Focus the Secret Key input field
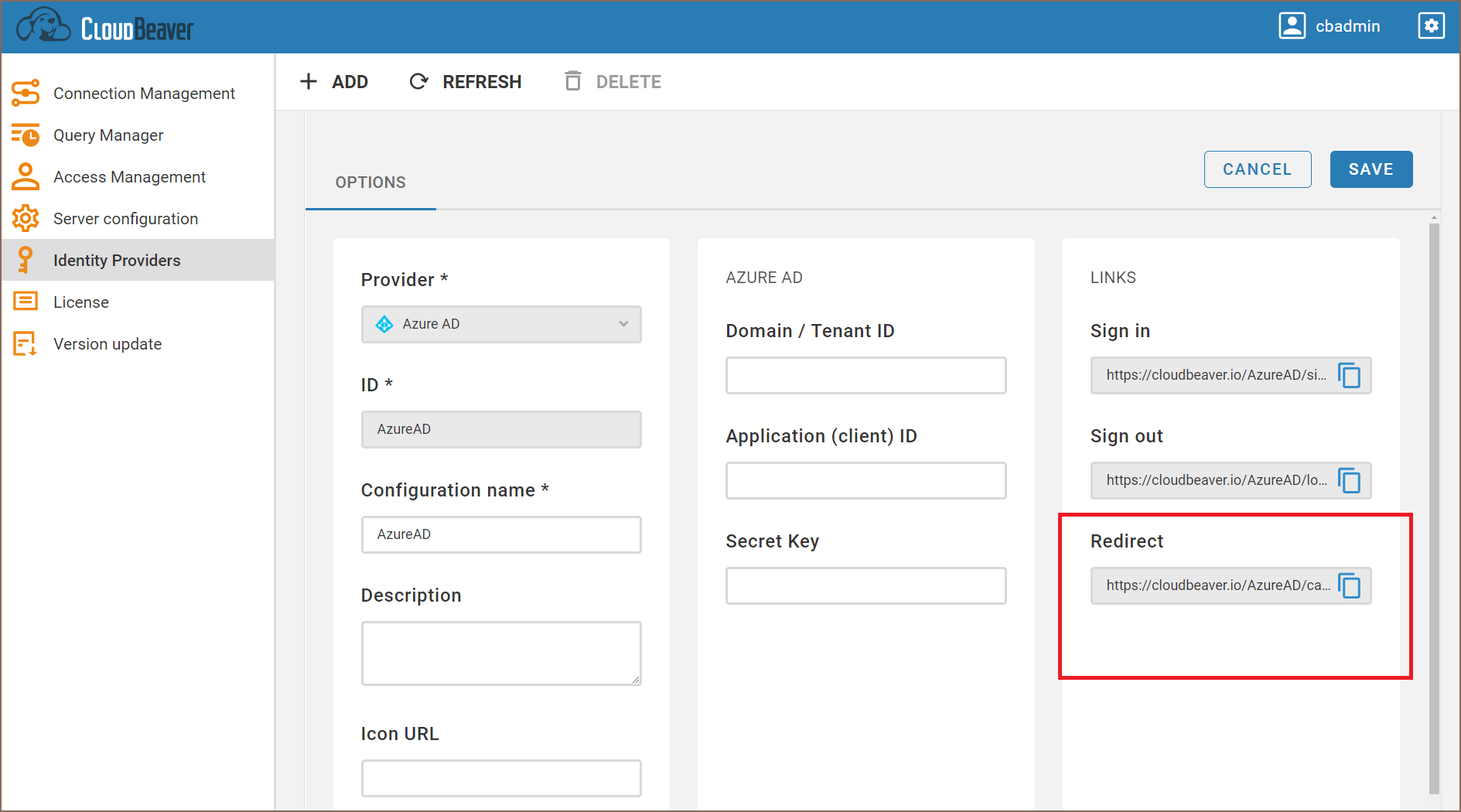 [x=865, y=586]
